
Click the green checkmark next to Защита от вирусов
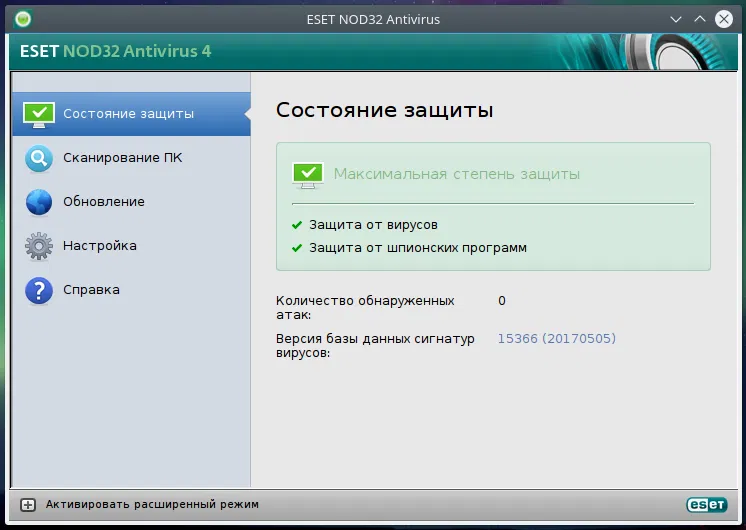(x=297, y=225)
